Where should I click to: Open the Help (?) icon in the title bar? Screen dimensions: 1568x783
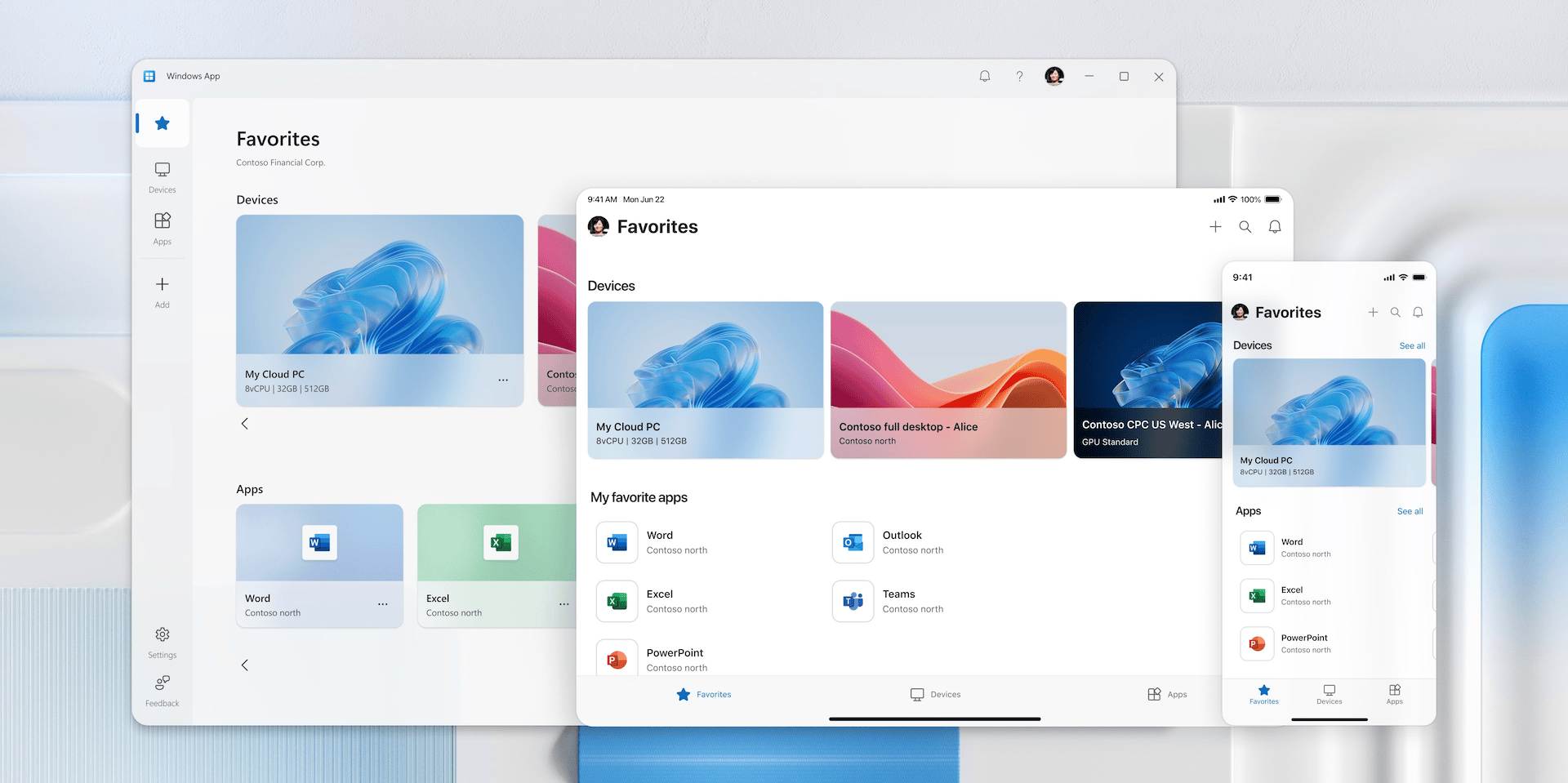pos(1019,76)
